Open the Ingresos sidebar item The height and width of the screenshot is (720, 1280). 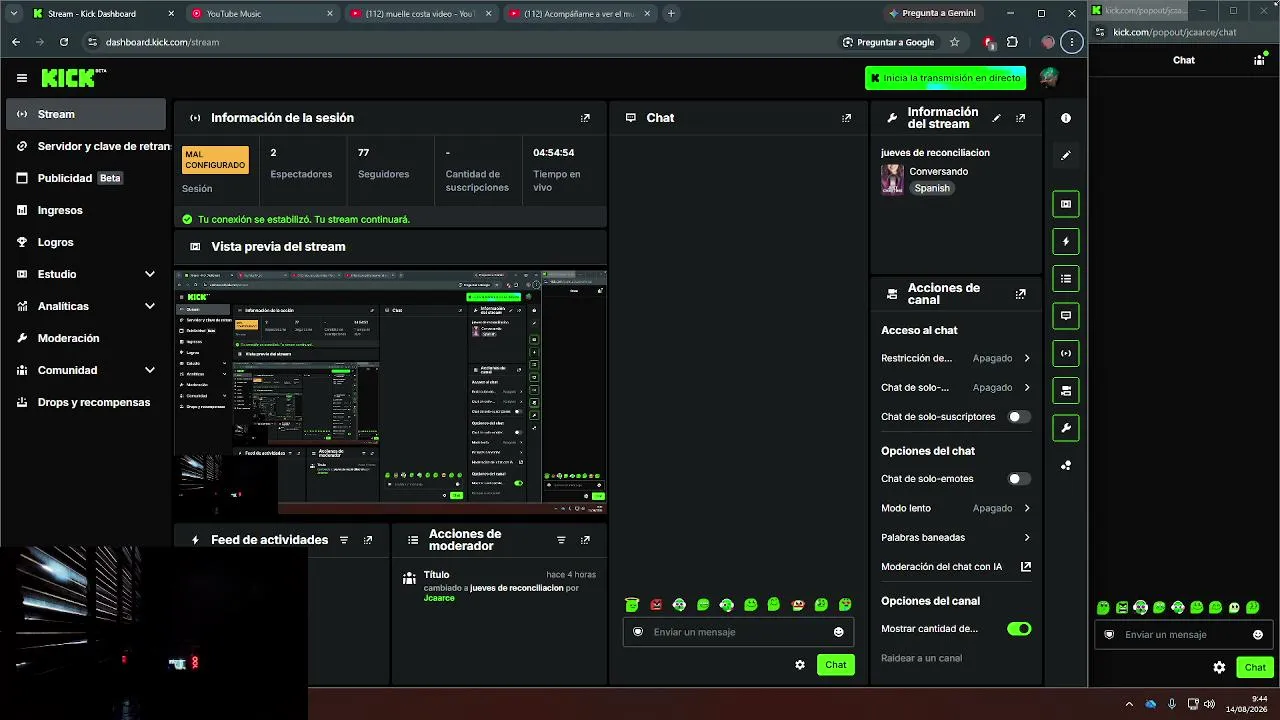tap(86, 210)
